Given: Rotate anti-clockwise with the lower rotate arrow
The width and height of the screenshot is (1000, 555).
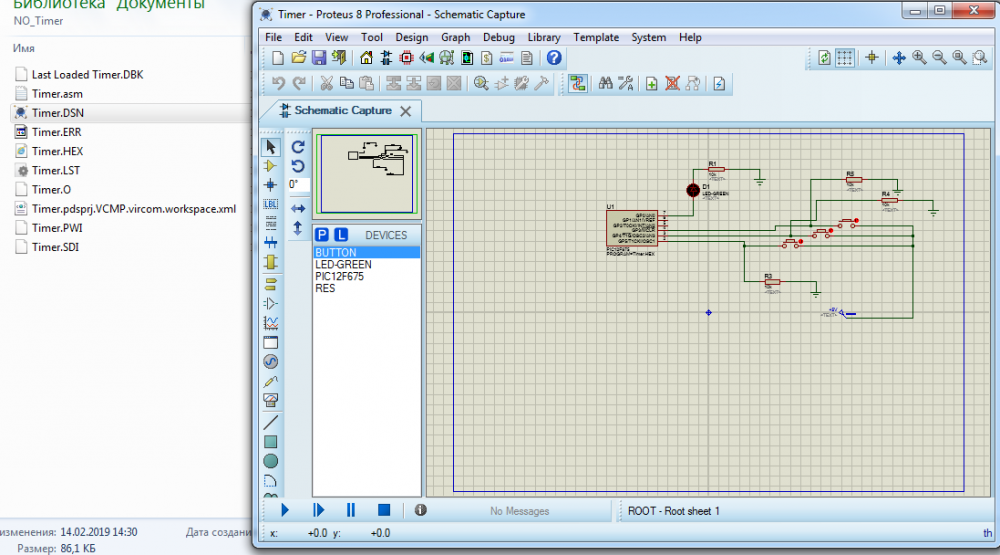Looking at the screenshot, I should tap(298, 166).
